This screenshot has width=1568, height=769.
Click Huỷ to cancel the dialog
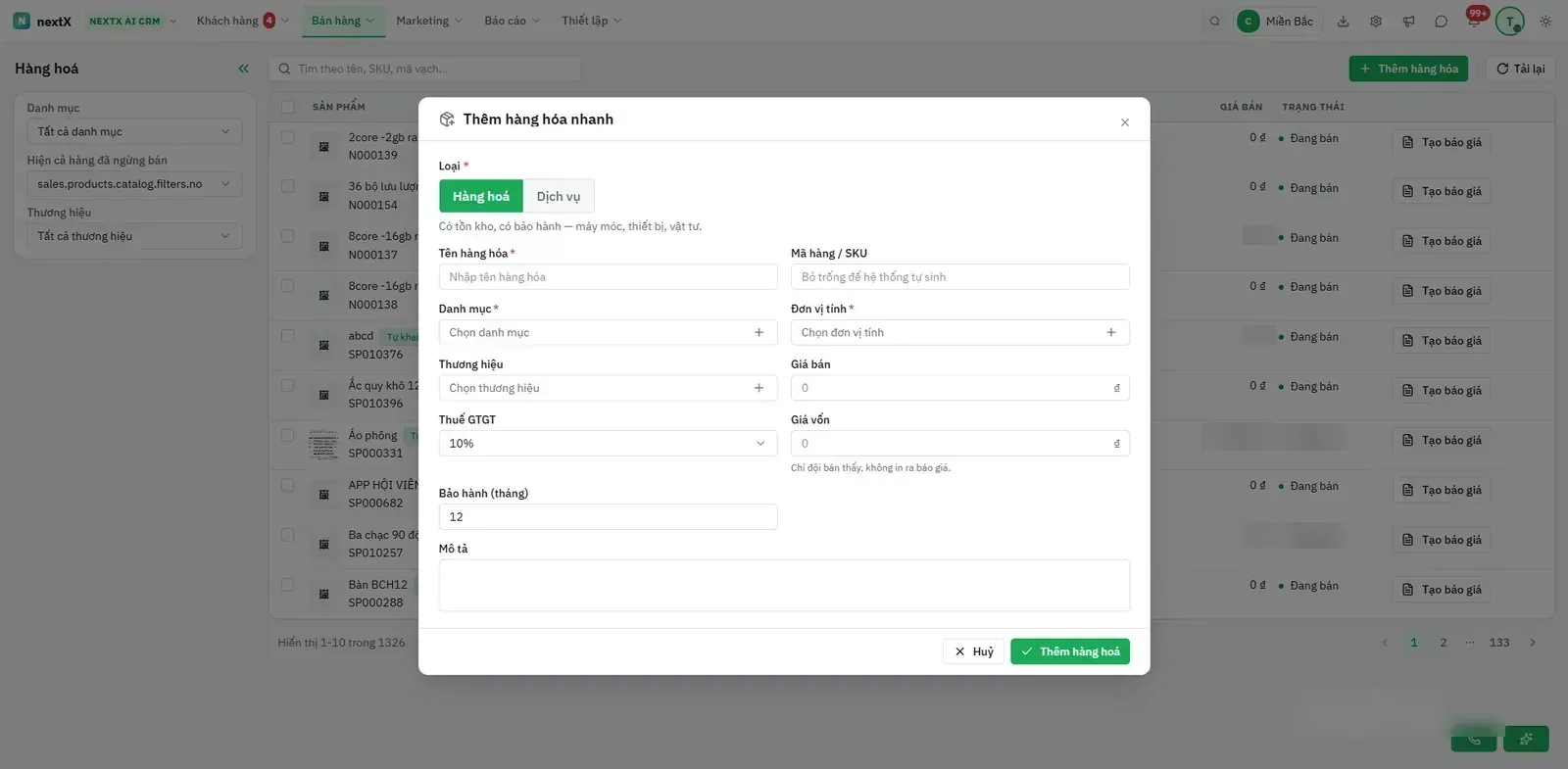tap(974, 651)
